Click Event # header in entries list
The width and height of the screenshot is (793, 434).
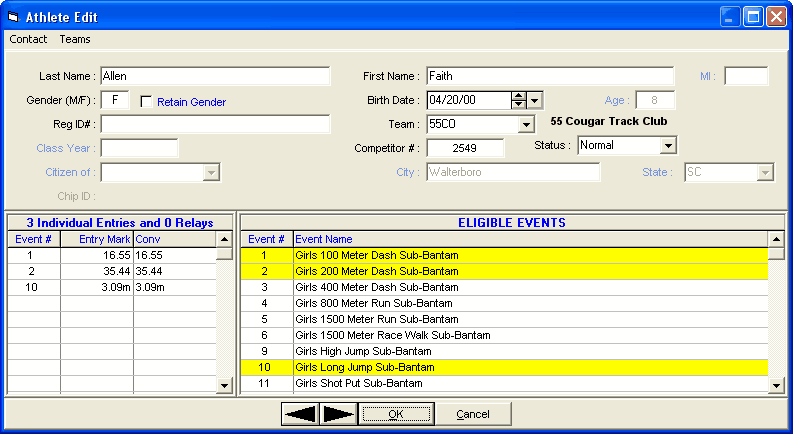[x=34, y=239]
